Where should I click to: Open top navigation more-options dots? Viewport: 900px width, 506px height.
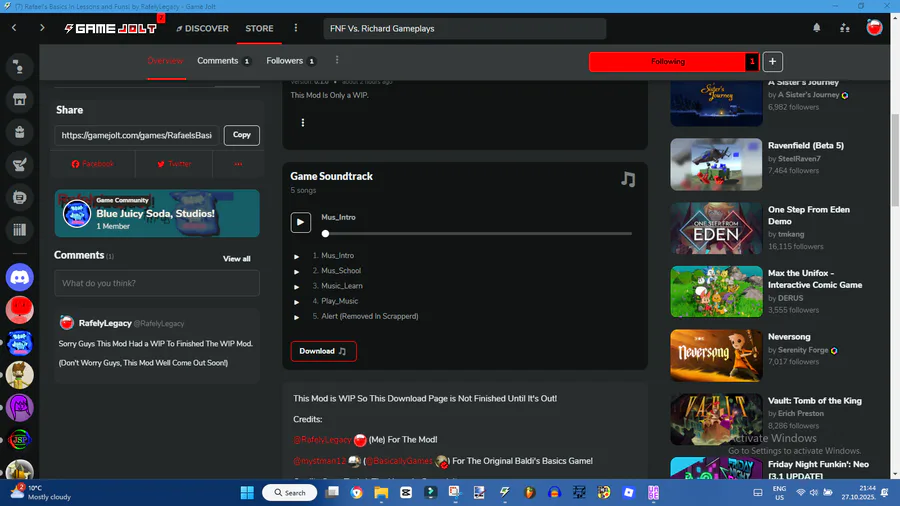point(296,28)
